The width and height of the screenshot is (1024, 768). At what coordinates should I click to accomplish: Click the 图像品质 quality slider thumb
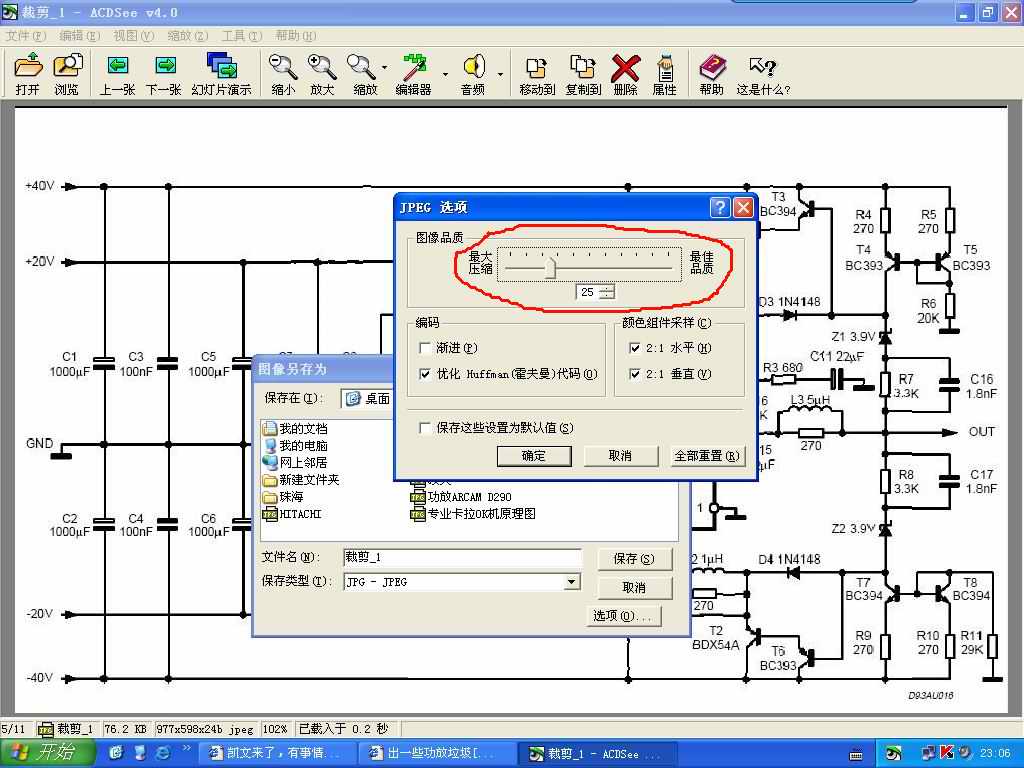pos(552,267)
